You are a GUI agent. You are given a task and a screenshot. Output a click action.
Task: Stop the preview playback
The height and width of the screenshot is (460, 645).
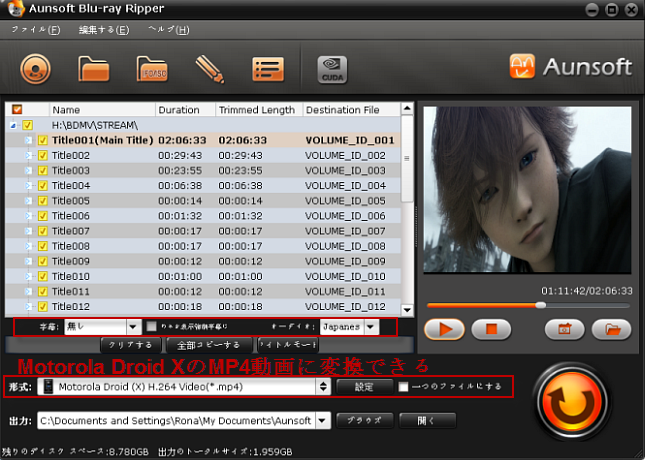point(491,329)
